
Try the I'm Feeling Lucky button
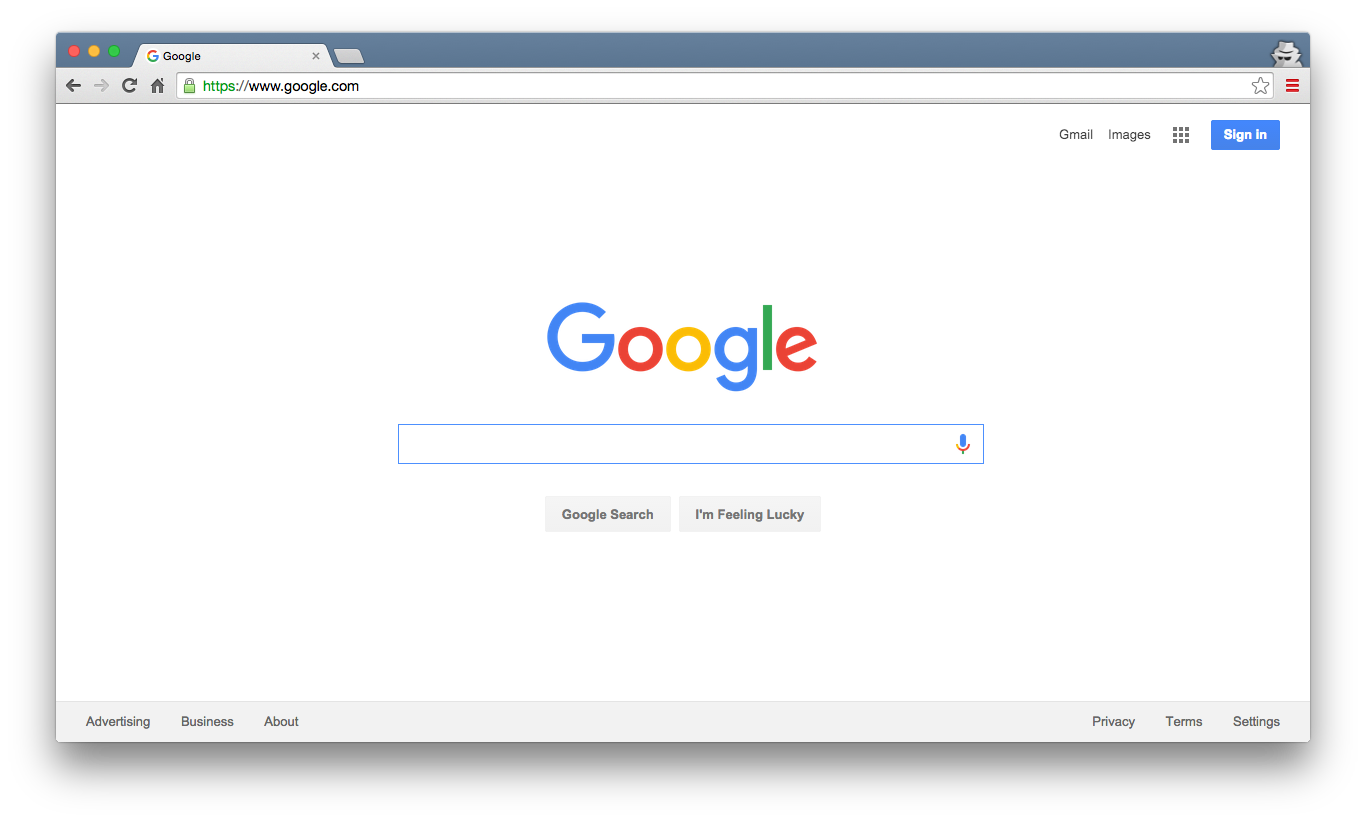(750, 514)
